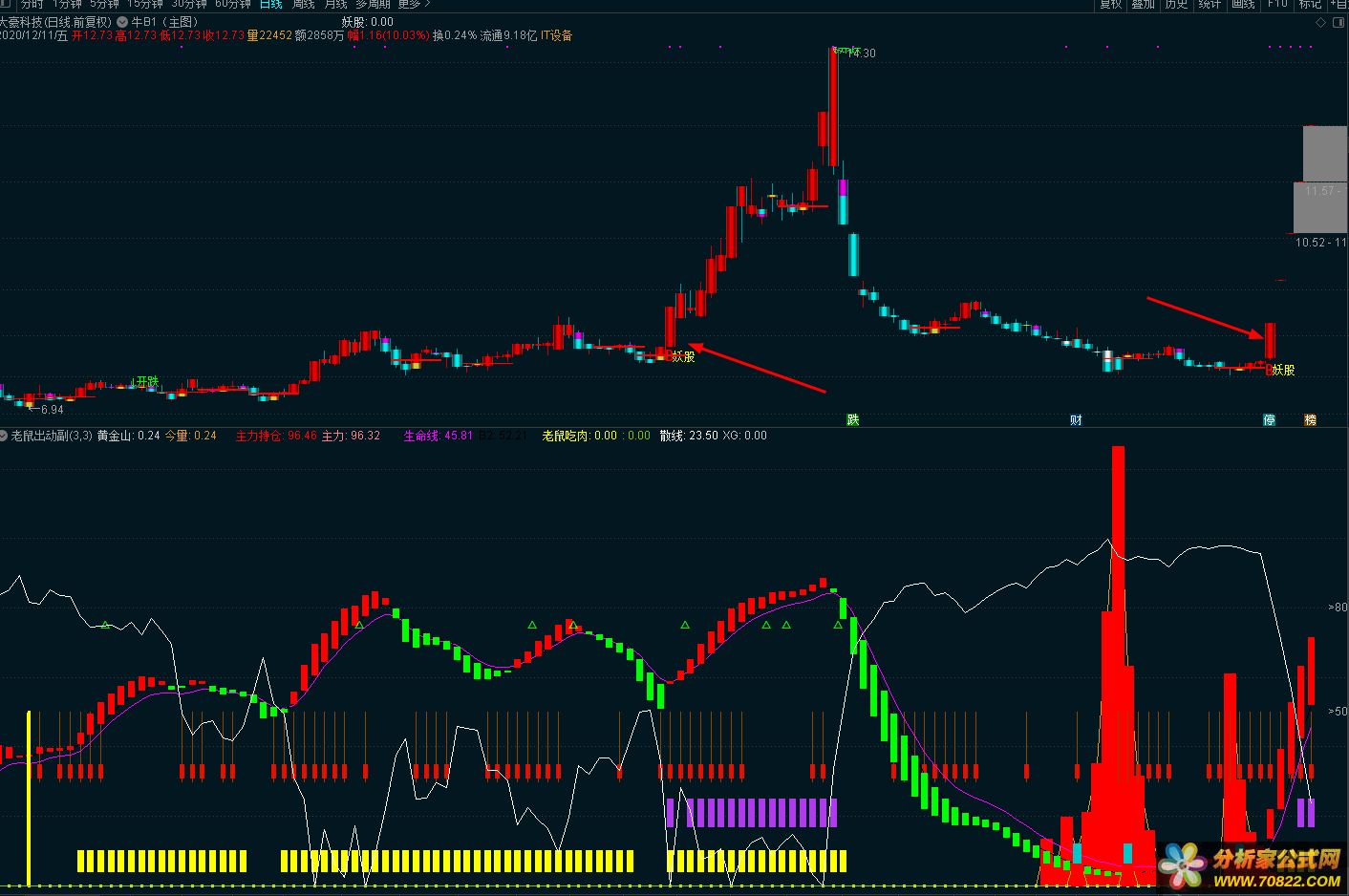This screenshot has height=896, width=1349.
Task: Click the 大豪科技(日线.前复权) title
Action: (55, 22)
